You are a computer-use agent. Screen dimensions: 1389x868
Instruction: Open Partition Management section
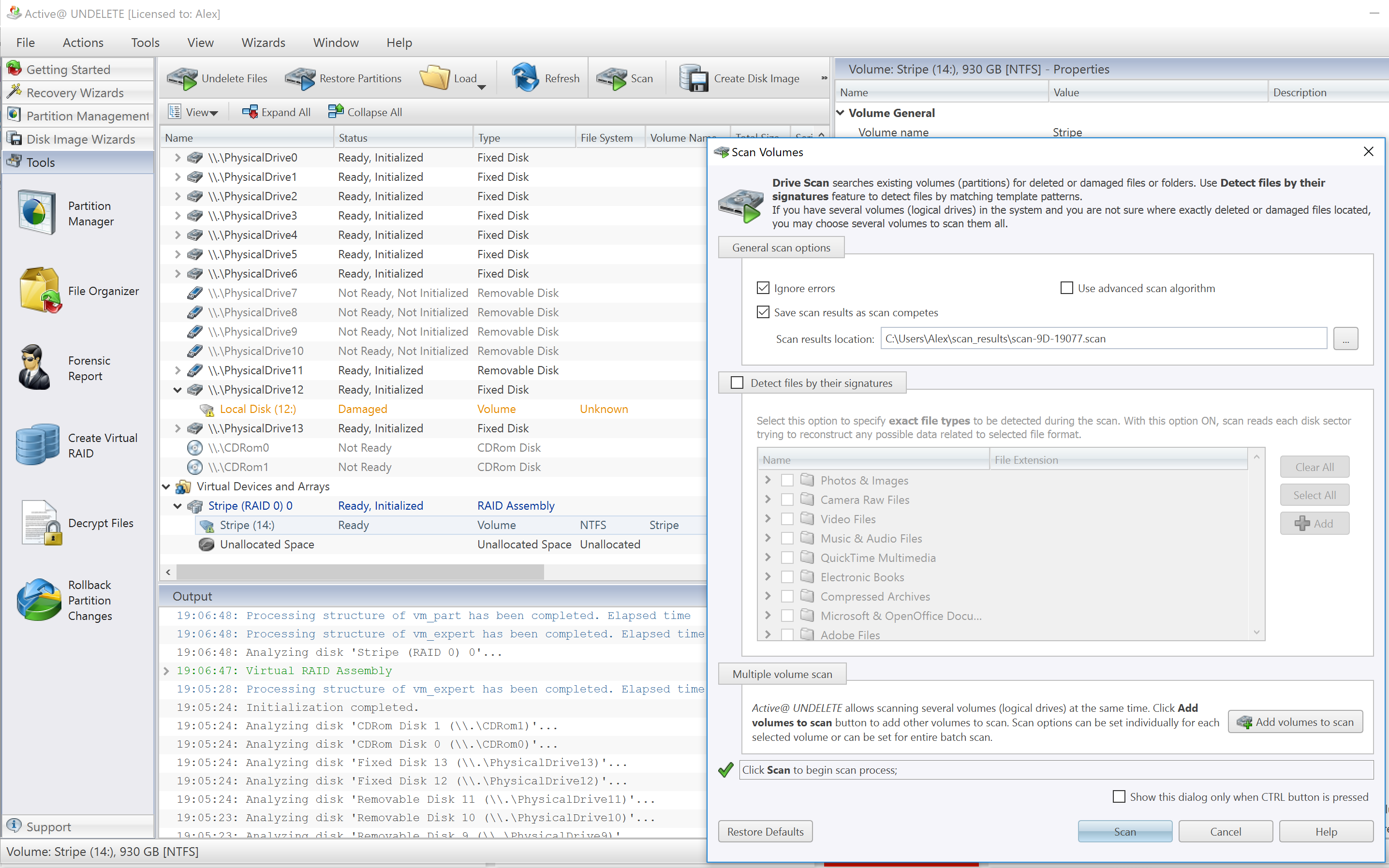tap(77, 116)
